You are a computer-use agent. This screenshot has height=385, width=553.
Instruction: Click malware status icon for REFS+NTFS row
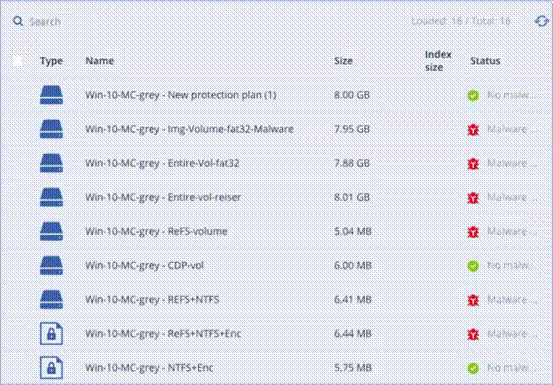click(473, 300)
